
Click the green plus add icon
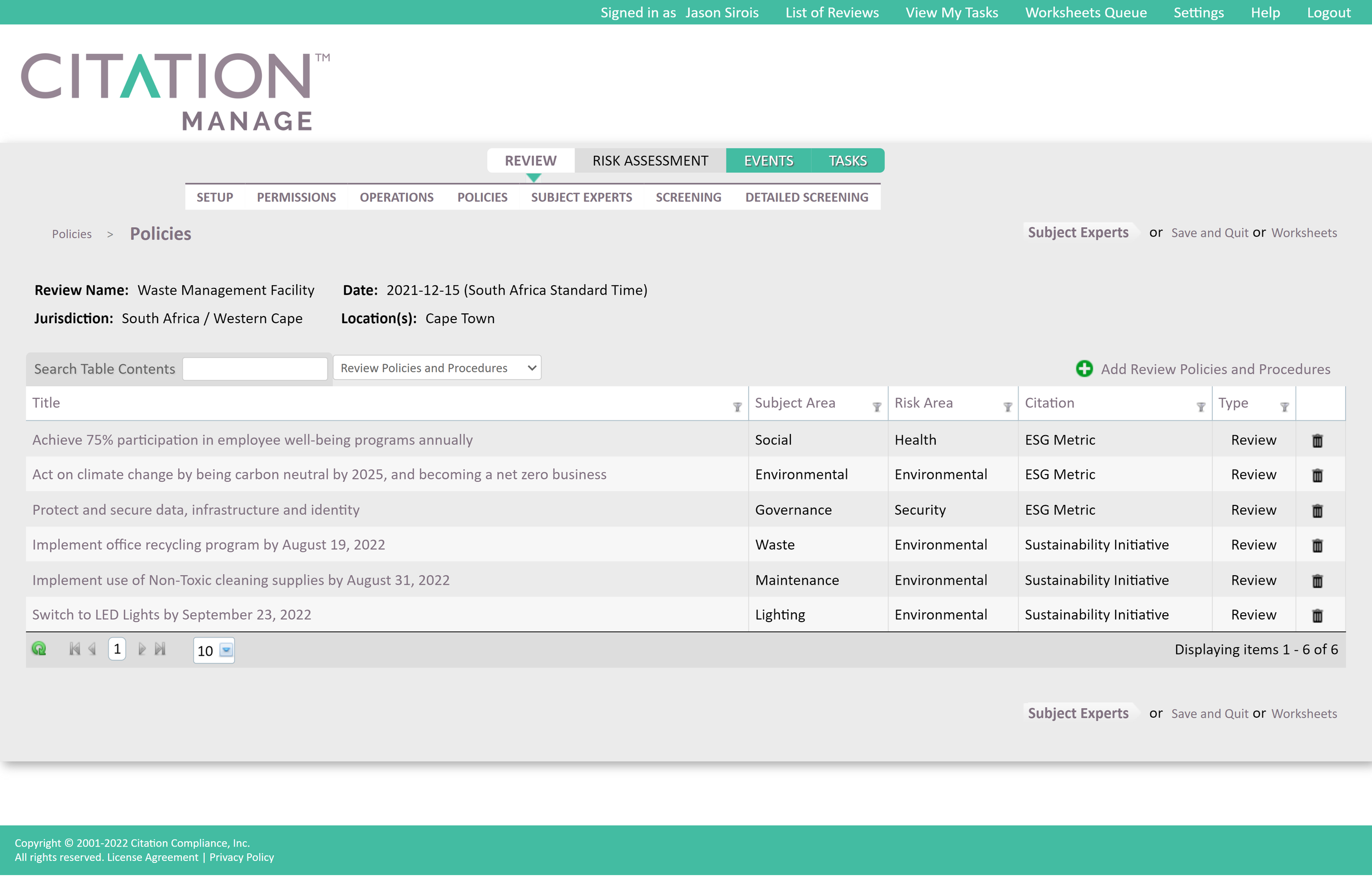point(1084,369)
